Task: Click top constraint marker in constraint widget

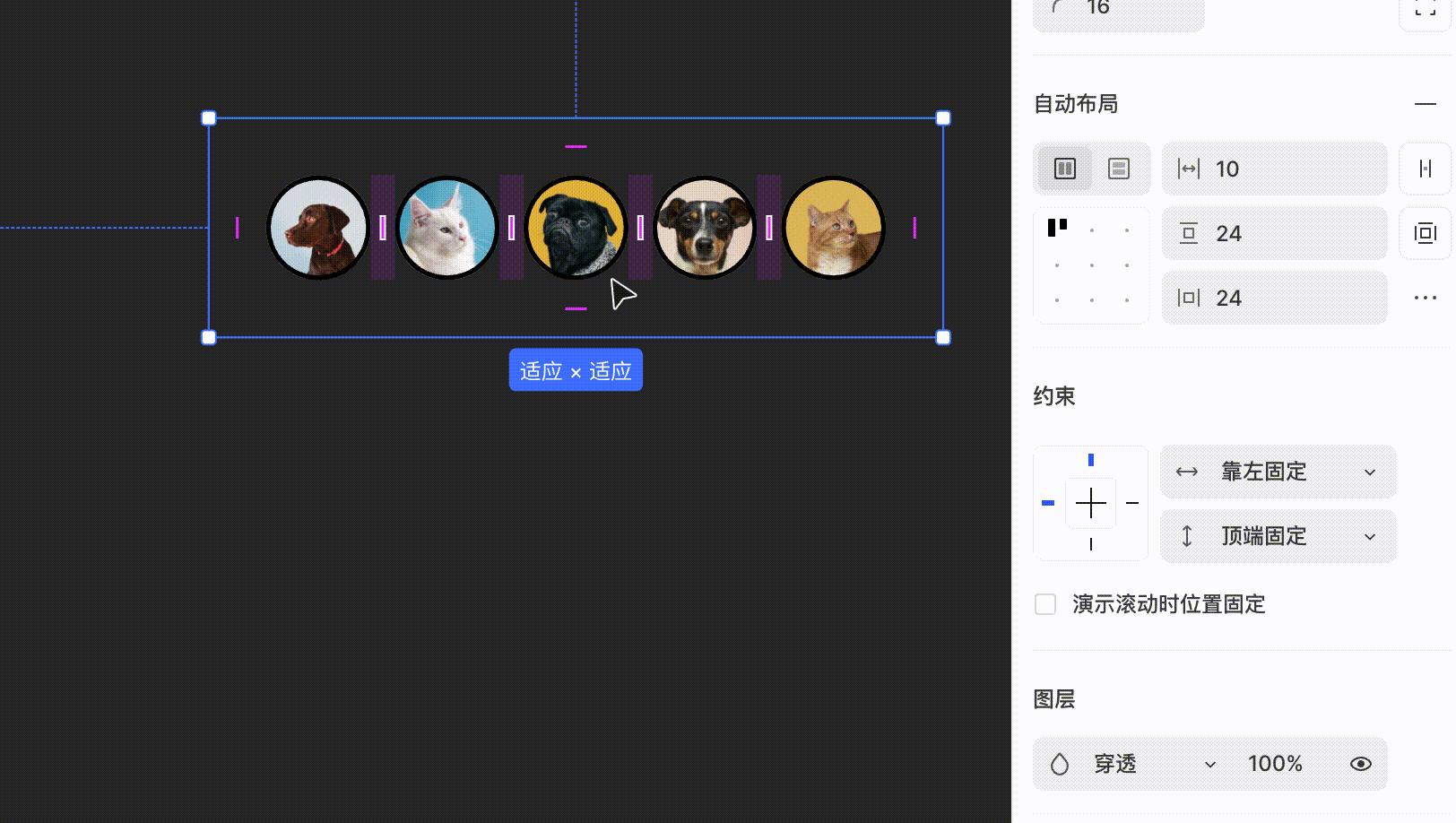Action: click(1091, 460)
